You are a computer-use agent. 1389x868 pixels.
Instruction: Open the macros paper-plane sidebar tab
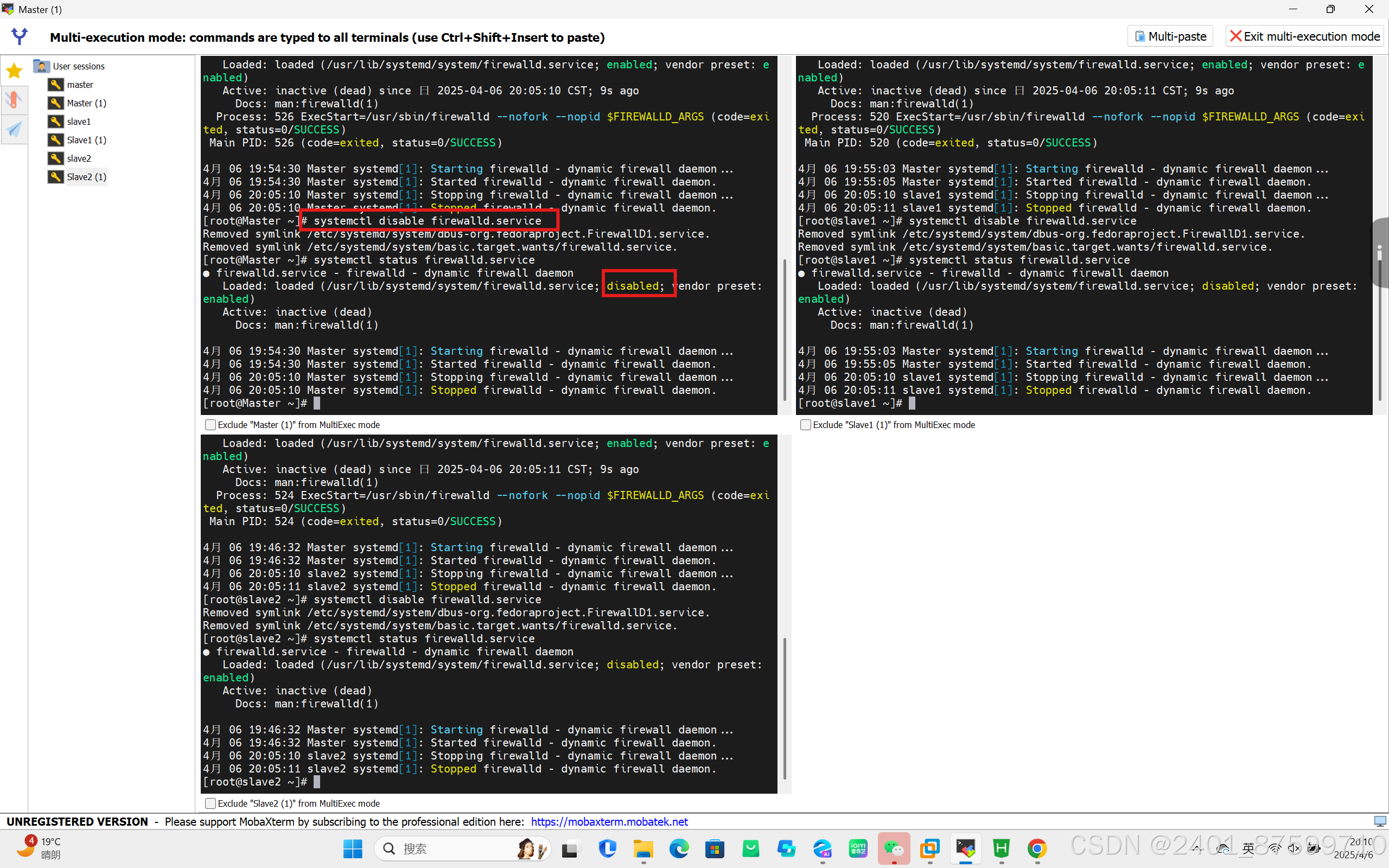[14, 129]
